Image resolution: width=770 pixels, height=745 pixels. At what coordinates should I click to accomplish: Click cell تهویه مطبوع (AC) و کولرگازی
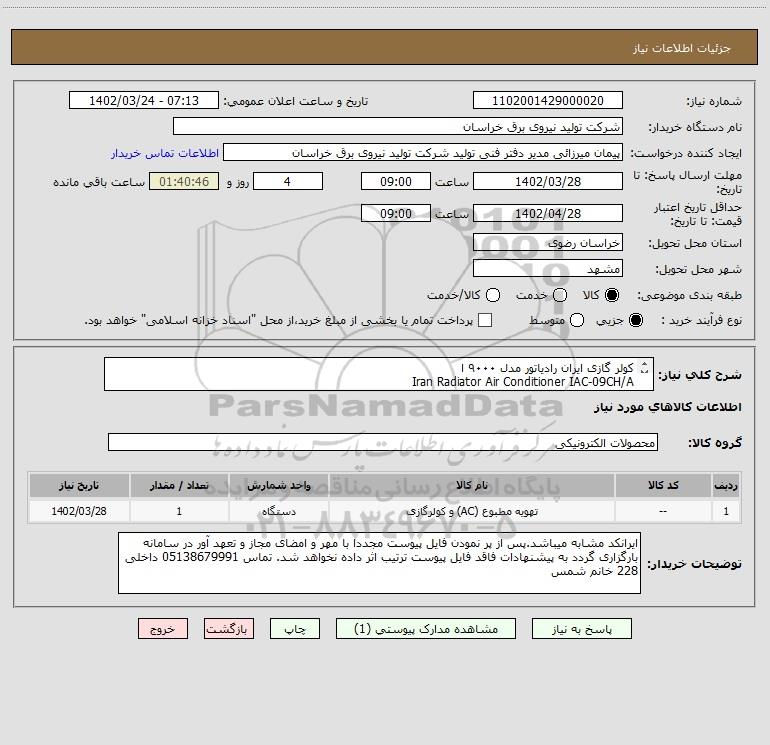471,511
